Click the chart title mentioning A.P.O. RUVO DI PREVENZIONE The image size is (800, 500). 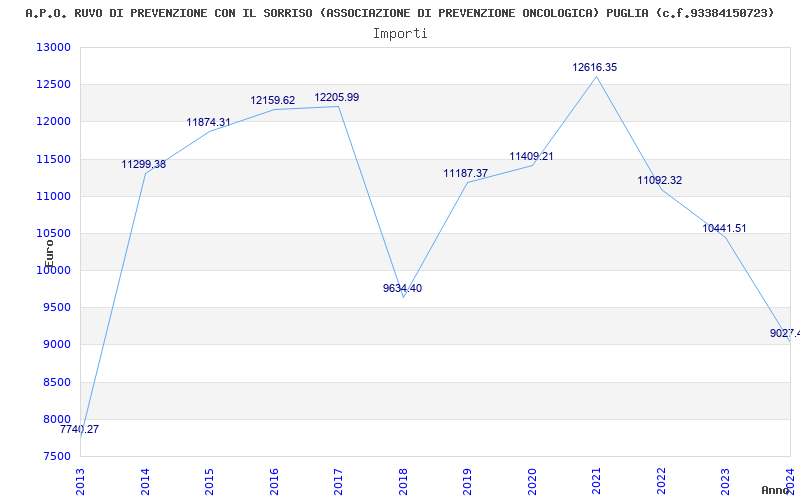coord(399,13)
